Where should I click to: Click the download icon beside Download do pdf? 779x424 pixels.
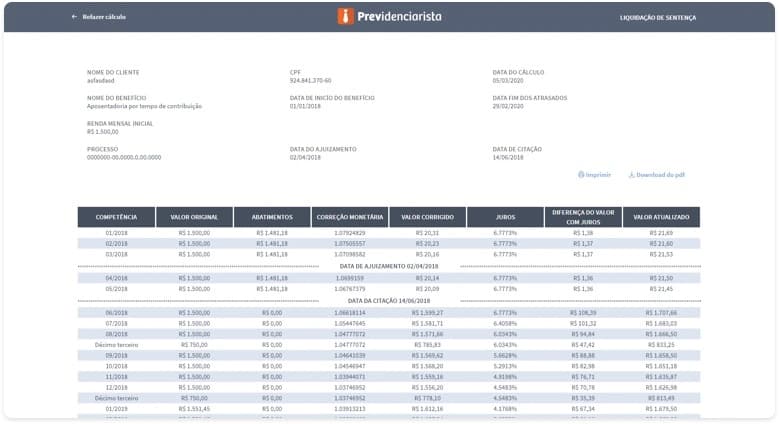click(x=631, y=174)
